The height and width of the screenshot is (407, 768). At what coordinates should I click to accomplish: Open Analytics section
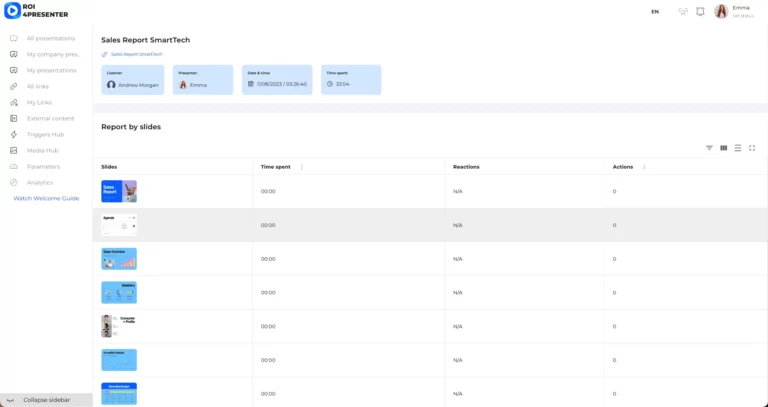tap(40, 183)
